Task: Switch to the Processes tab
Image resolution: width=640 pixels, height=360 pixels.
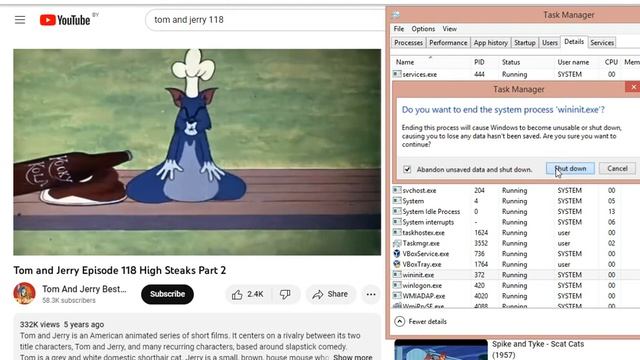Action: (x=408, y=42)
